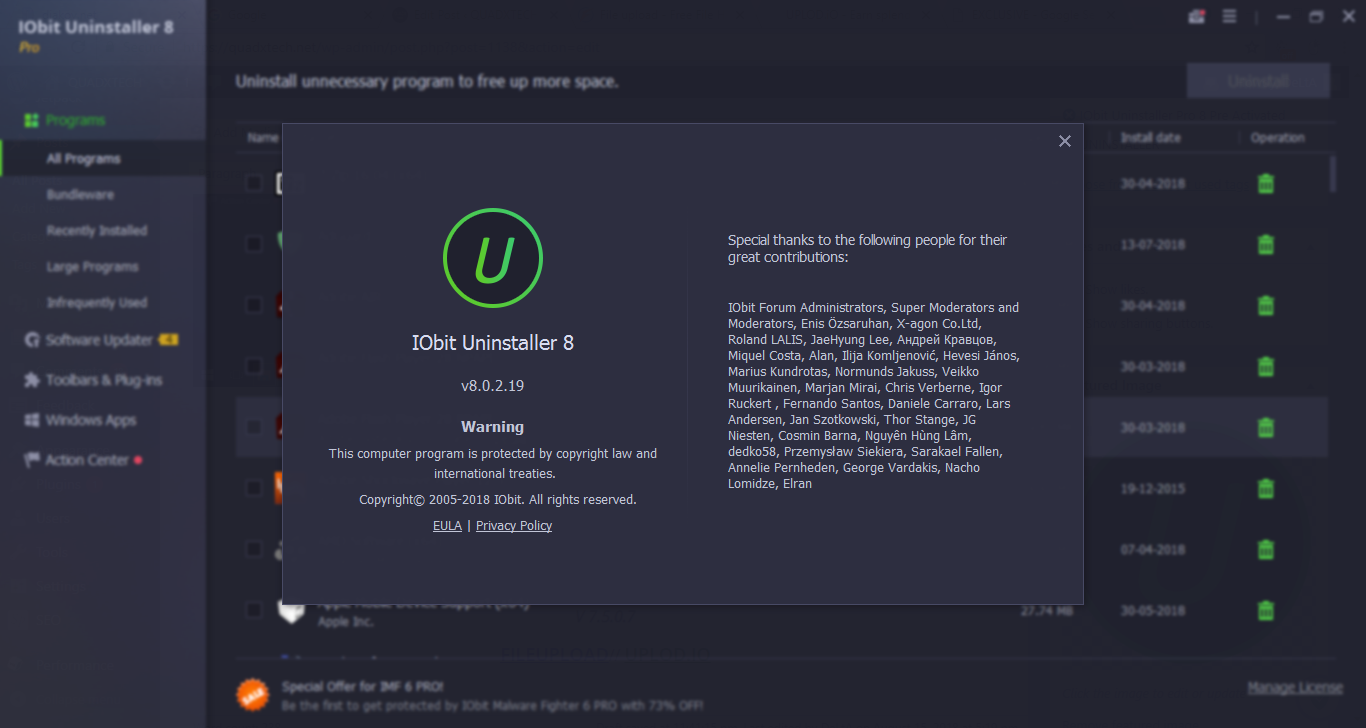
Task: Open Large Programs list
Action: click(x=92, y=266)
